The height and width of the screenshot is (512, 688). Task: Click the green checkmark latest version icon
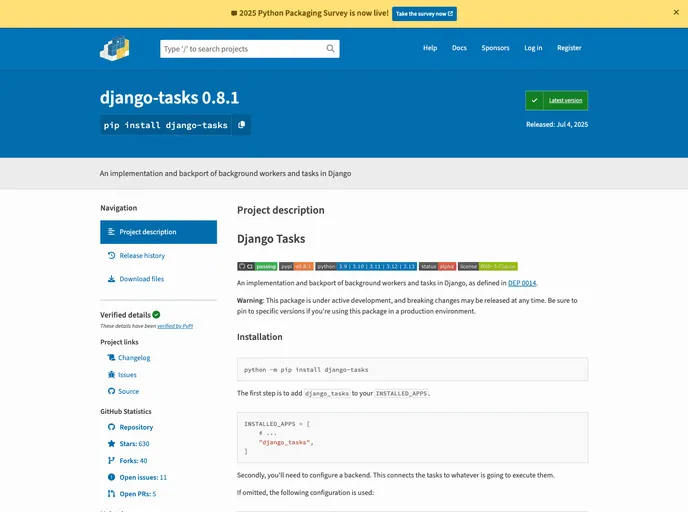pos(534,100)
